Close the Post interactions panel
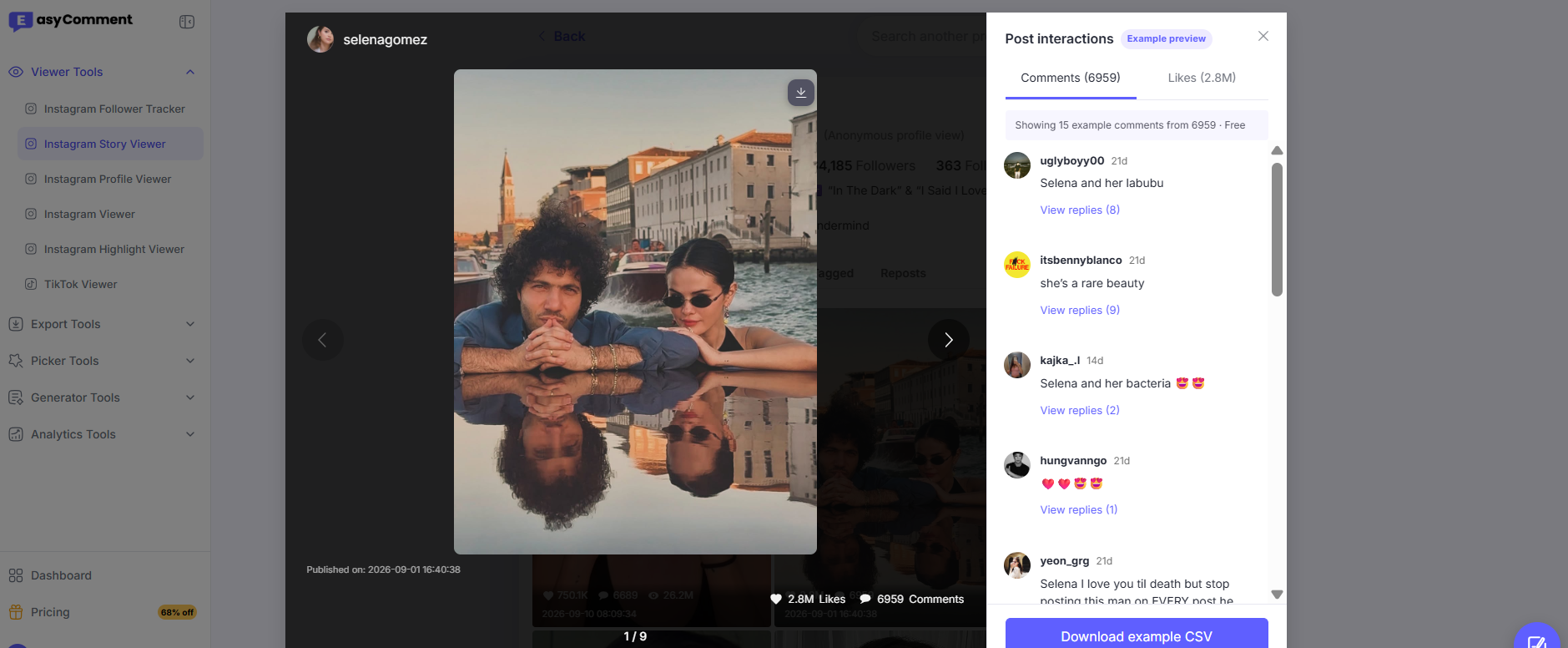1568x648 pixels. tap(1263, 36)
